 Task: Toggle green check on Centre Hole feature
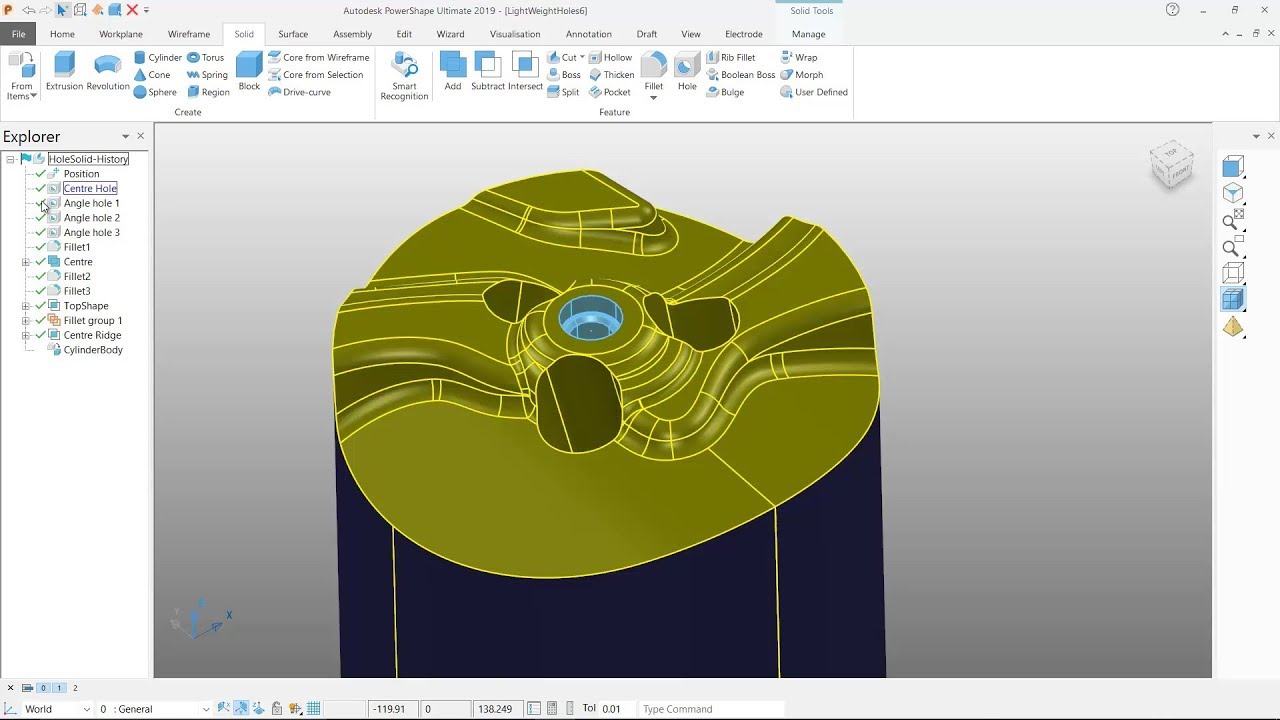(41, 188)
